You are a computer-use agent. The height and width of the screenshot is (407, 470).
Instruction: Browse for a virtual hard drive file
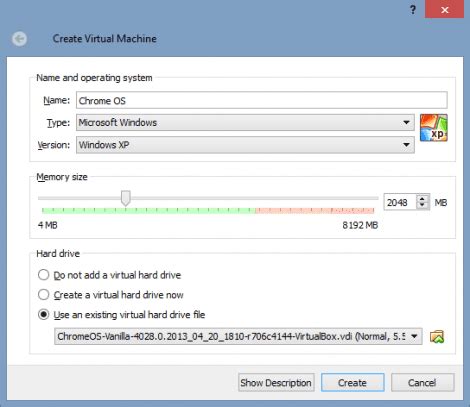[x=437, y=337]
